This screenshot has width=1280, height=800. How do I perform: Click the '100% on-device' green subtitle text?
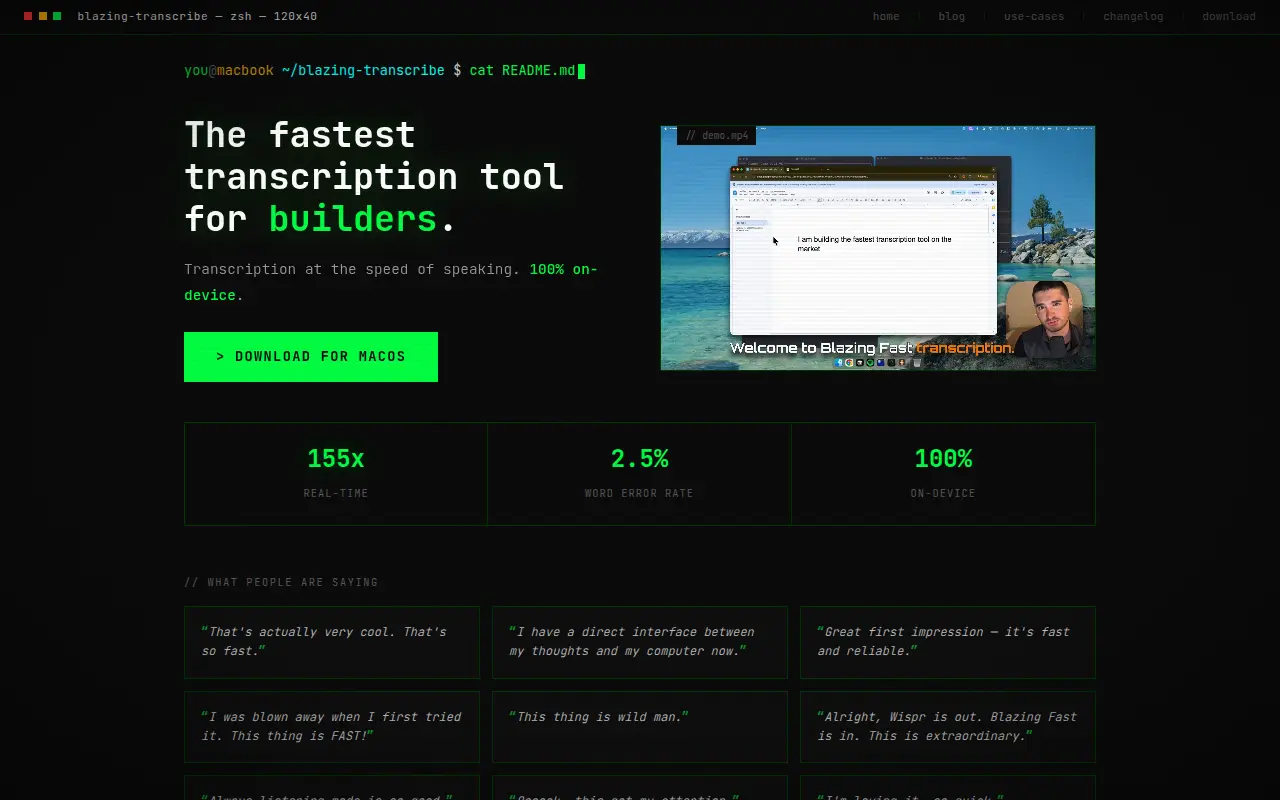click(391, 282)
